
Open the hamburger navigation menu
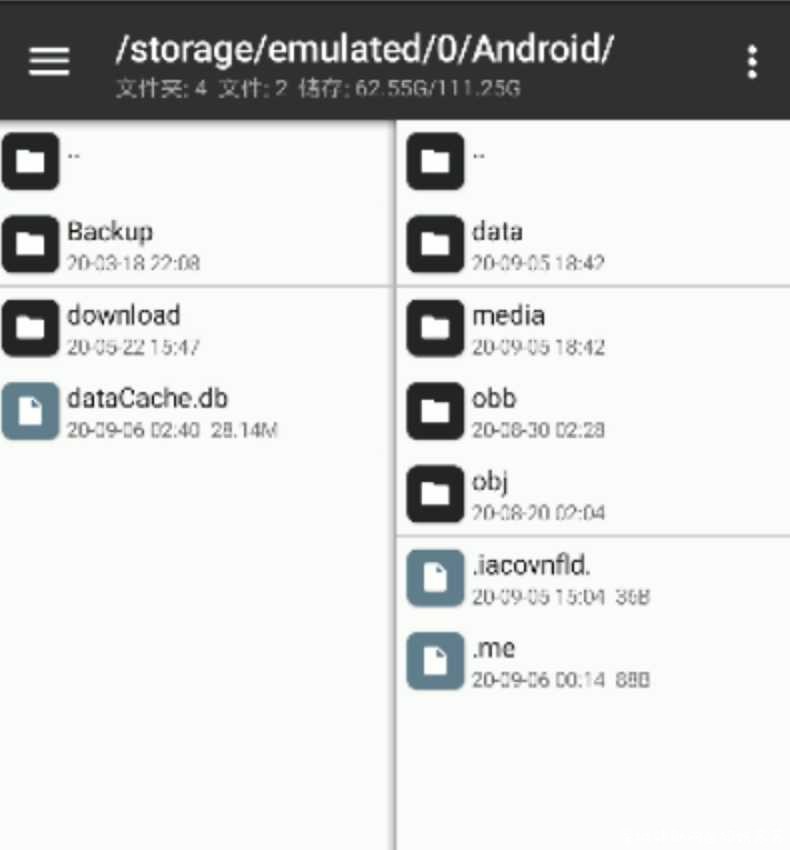(x=49, y=61)
